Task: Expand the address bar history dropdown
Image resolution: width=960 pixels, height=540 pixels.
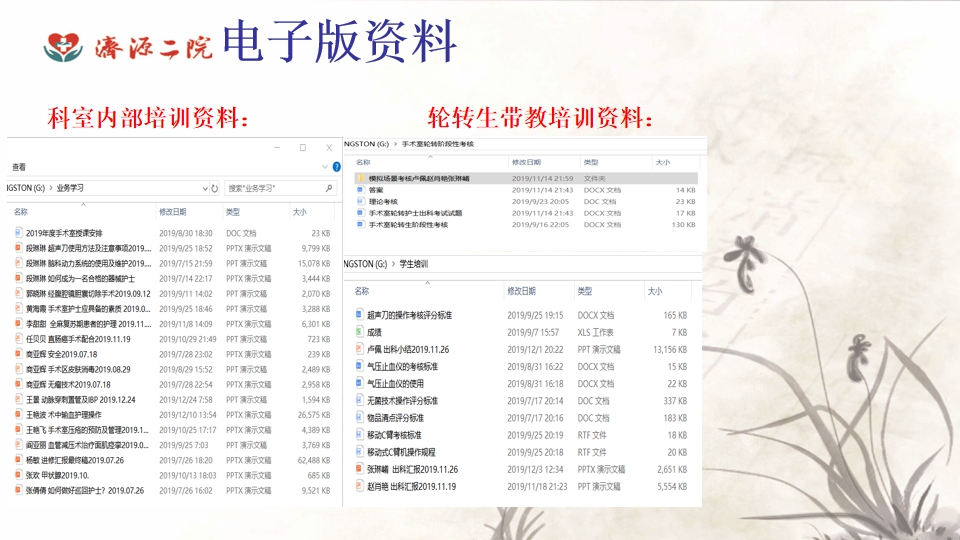Action: tap(204, 188)
